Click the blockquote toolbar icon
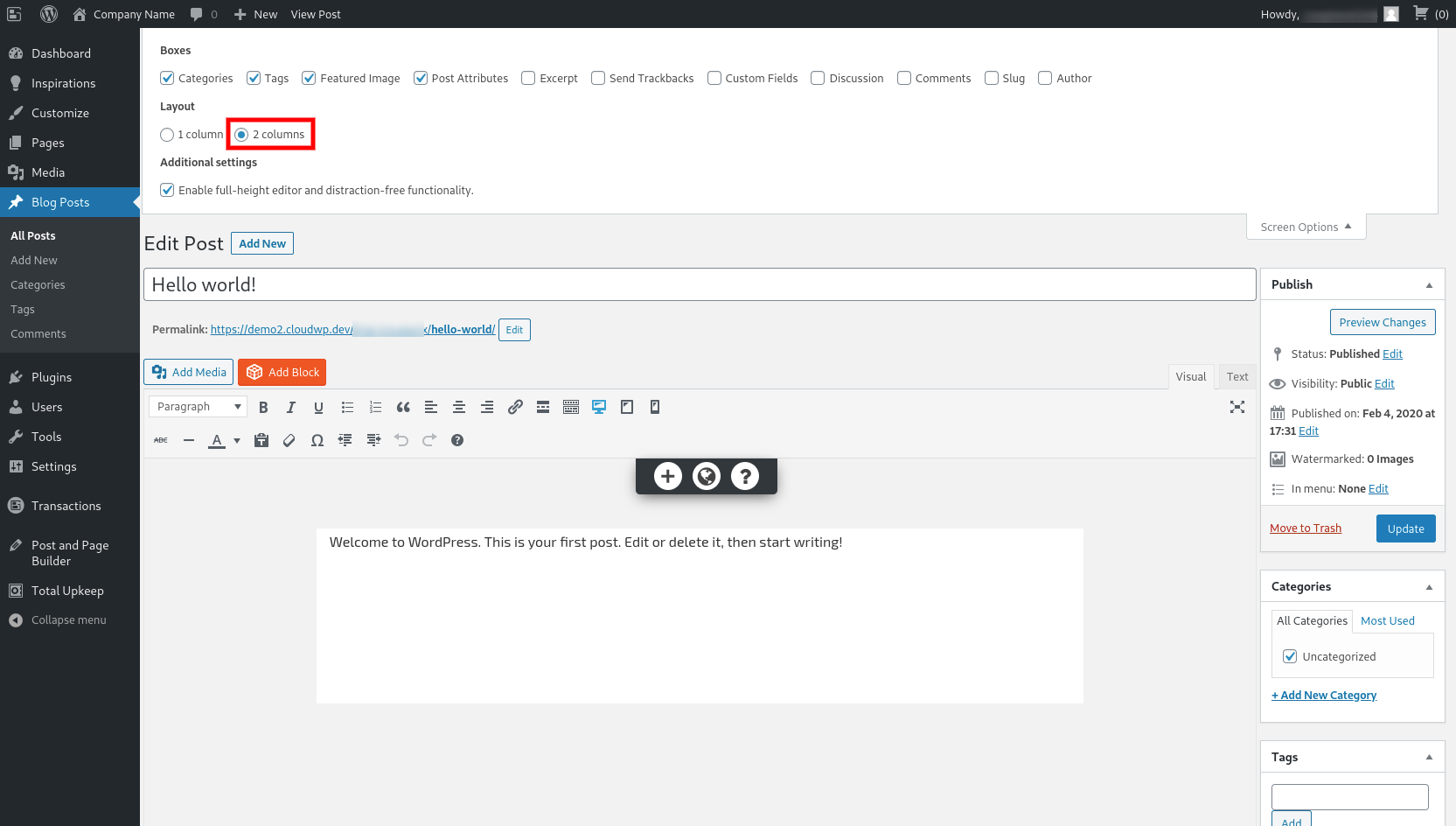1456x826 pixels. (x=403, y=407)
